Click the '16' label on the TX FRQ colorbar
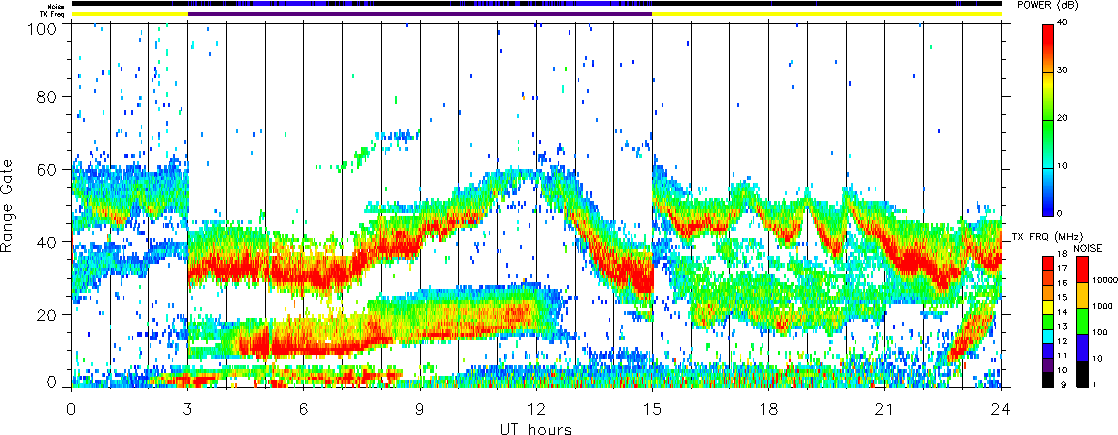The image size is (1118, 435). click(1062, 283)
